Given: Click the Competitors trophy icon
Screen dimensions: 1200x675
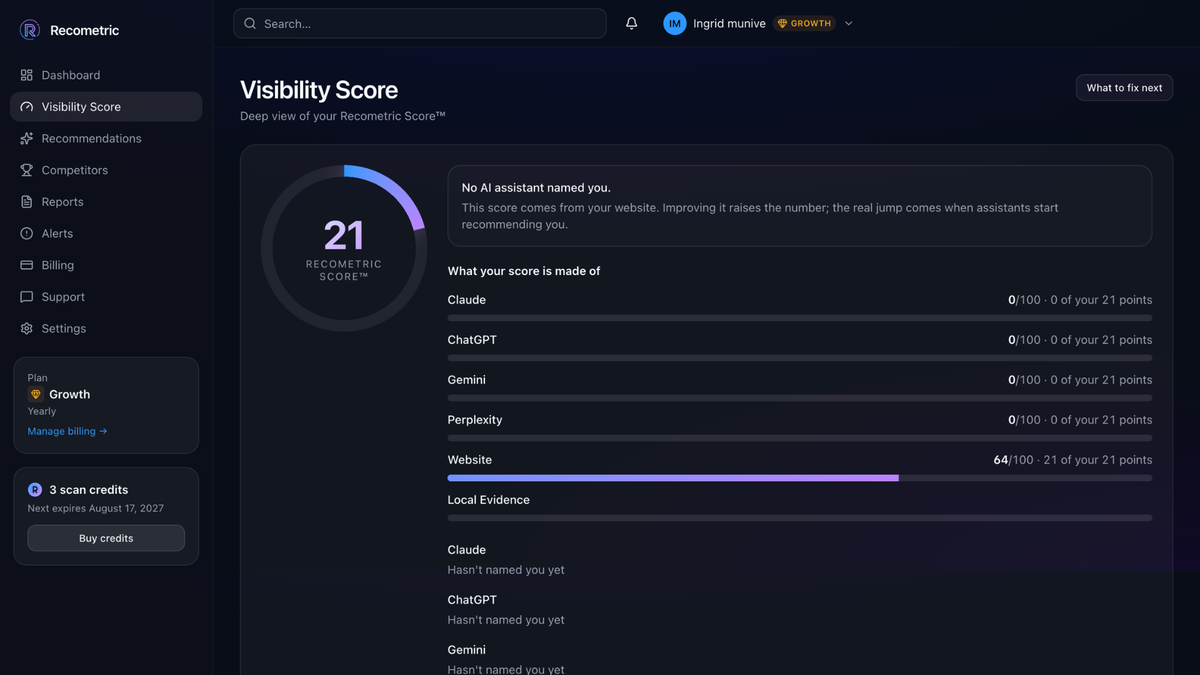Looking at the screenshot, I should coord(27,170).
